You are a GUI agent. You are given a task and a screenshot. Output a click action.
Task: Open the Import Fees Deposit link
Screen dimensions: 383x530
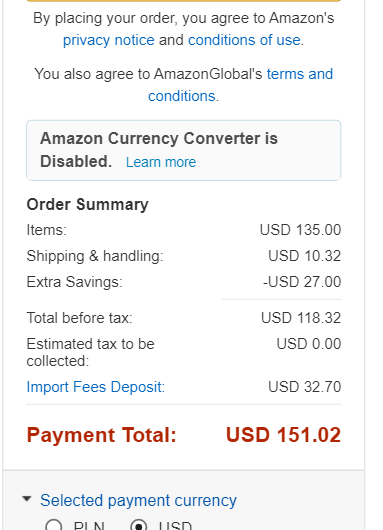tap(96, 387)
